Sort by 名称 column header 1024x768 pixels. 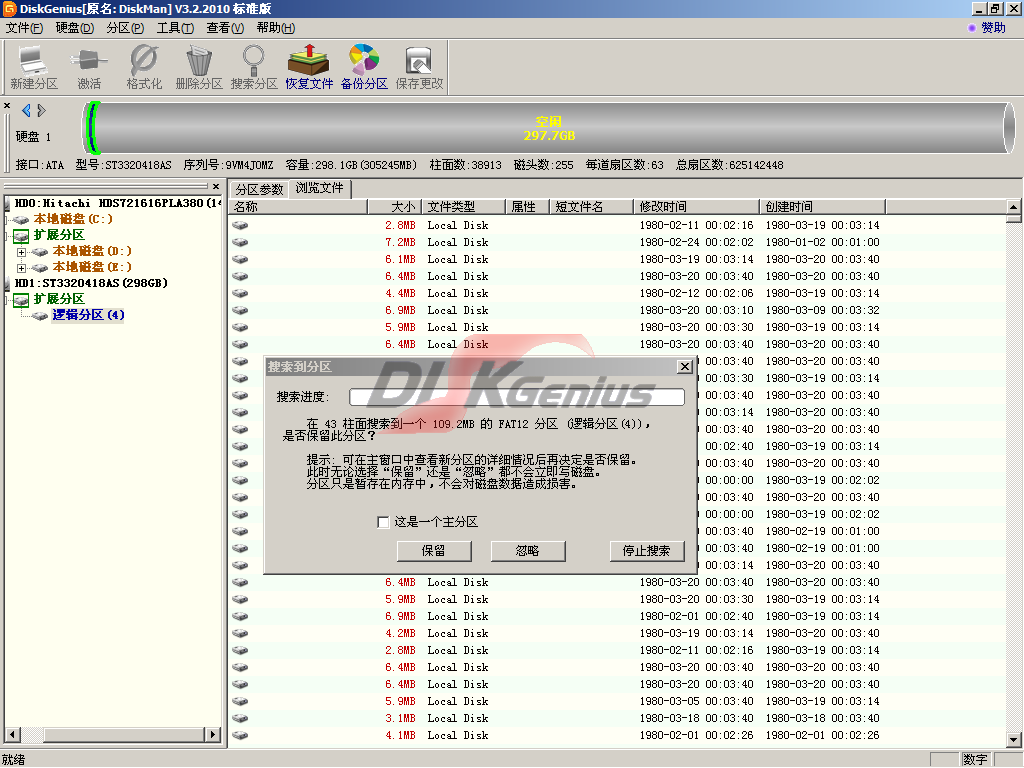point(298,206)
